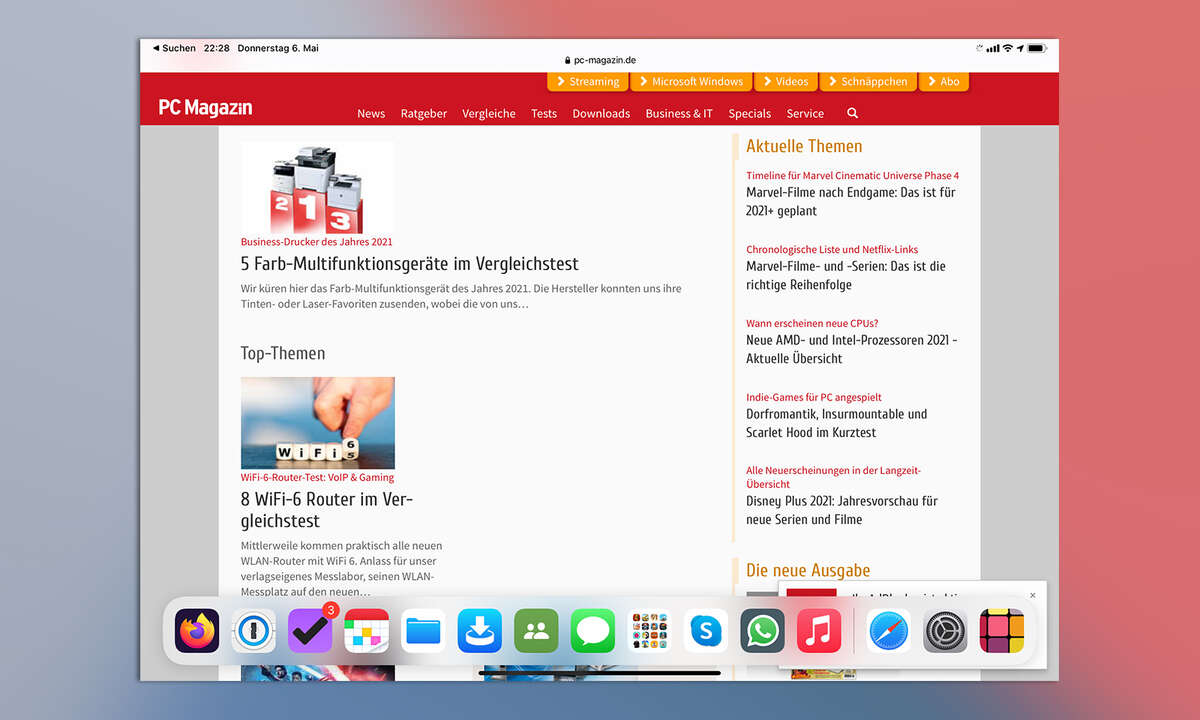Click the Streaming button
The height and width of the screenshot is (720, 1200).
[x=587, y=81]
